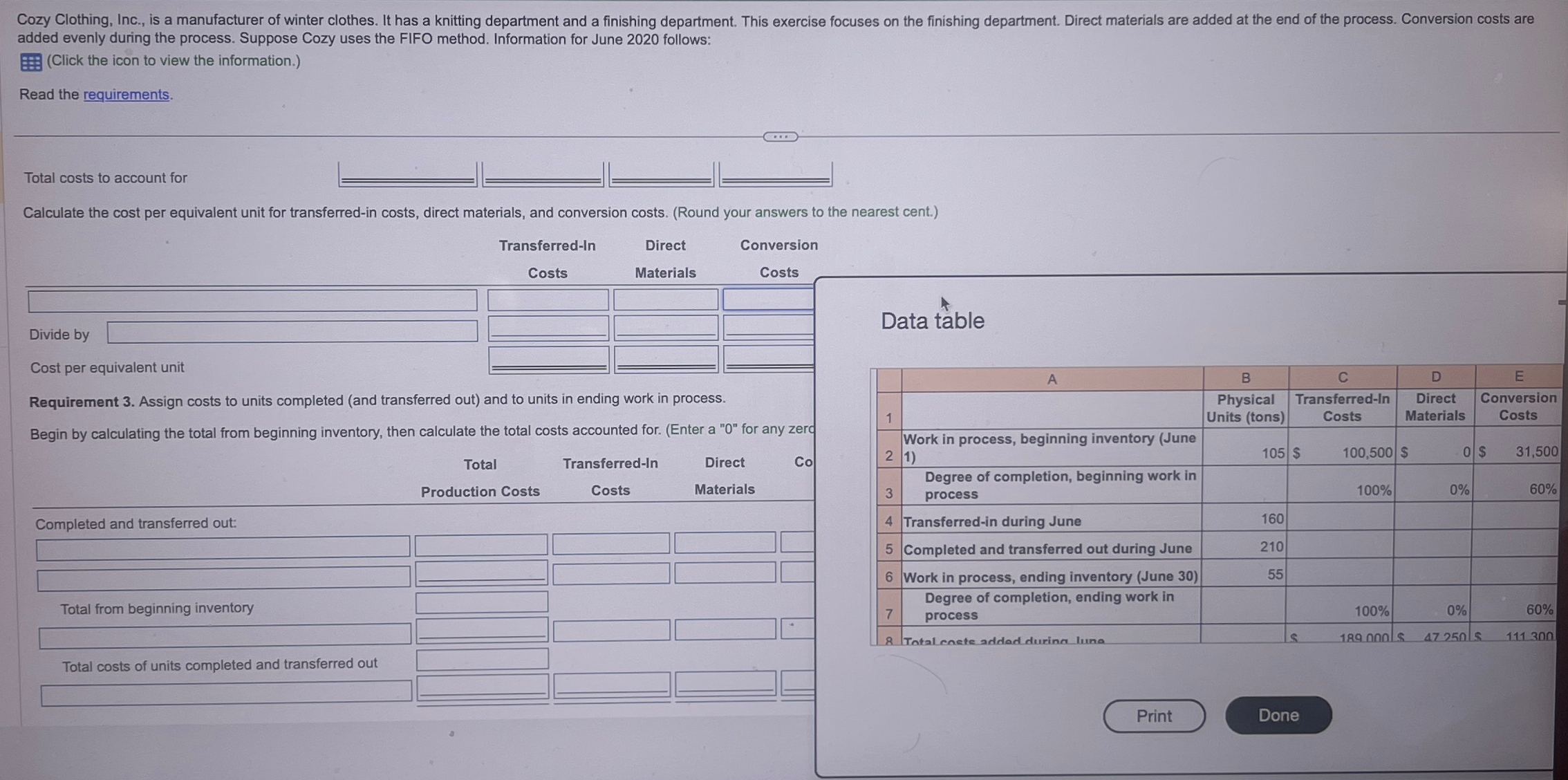Click first row label field under Completed and transferred out
1568x780 pixels.
pos(223,548)
